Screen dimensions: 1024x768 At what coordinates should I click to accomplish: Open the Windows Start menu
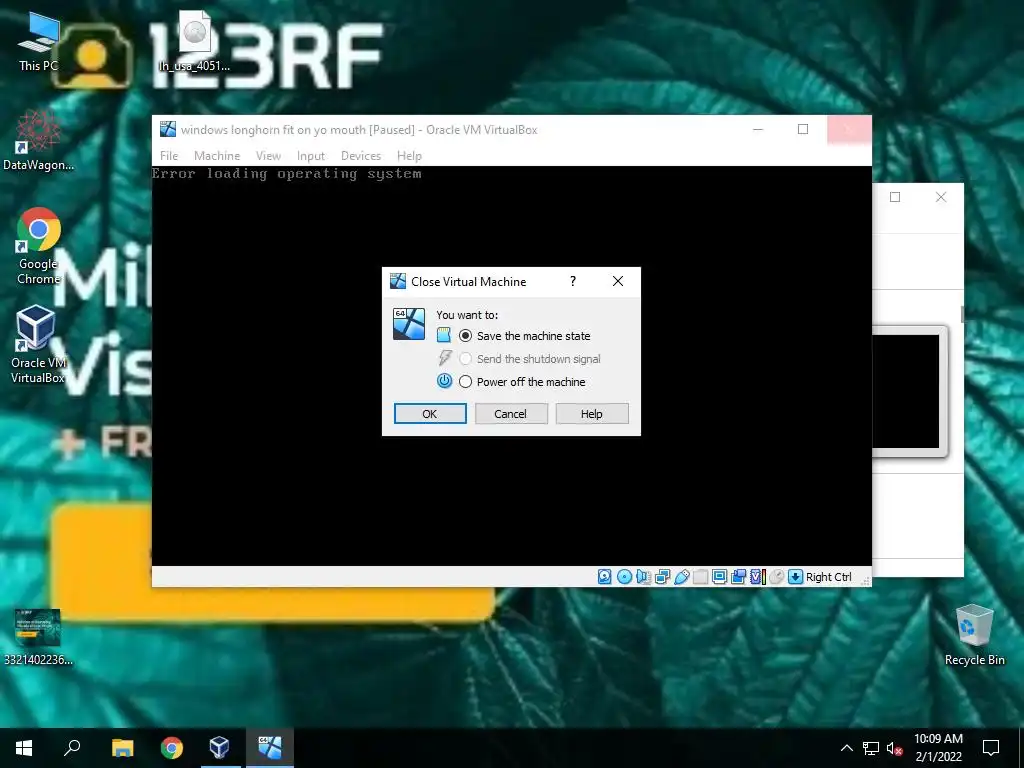point(24,748)
